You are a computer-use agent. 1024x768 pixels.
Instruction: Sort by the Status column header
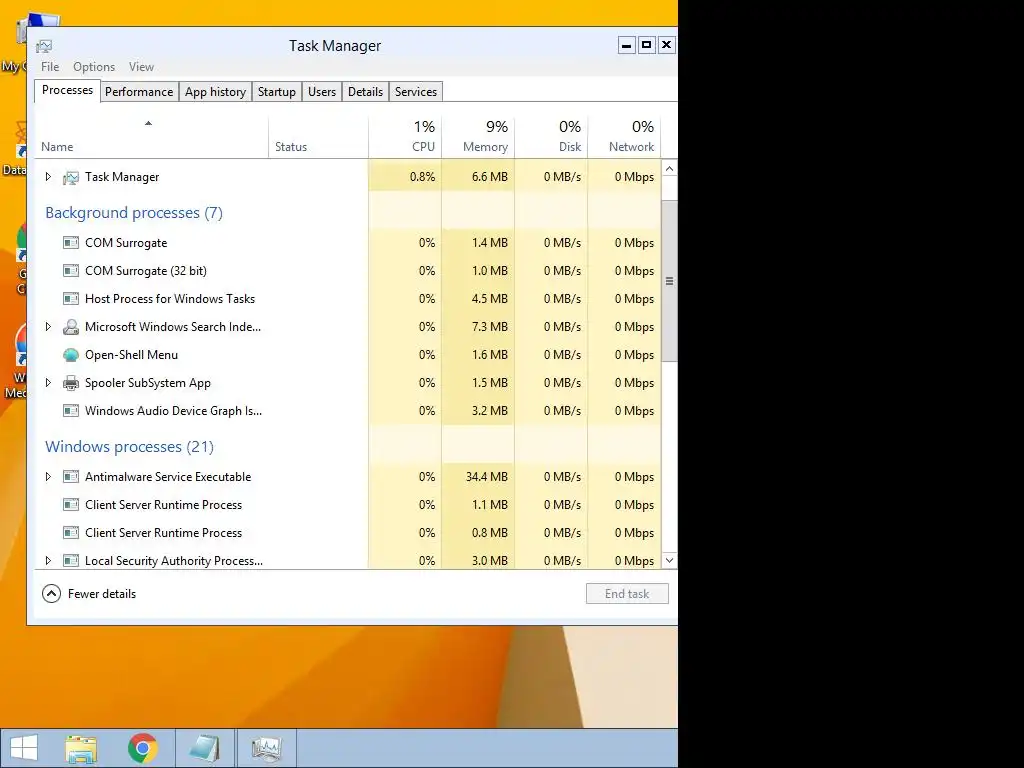click(318, 137)
